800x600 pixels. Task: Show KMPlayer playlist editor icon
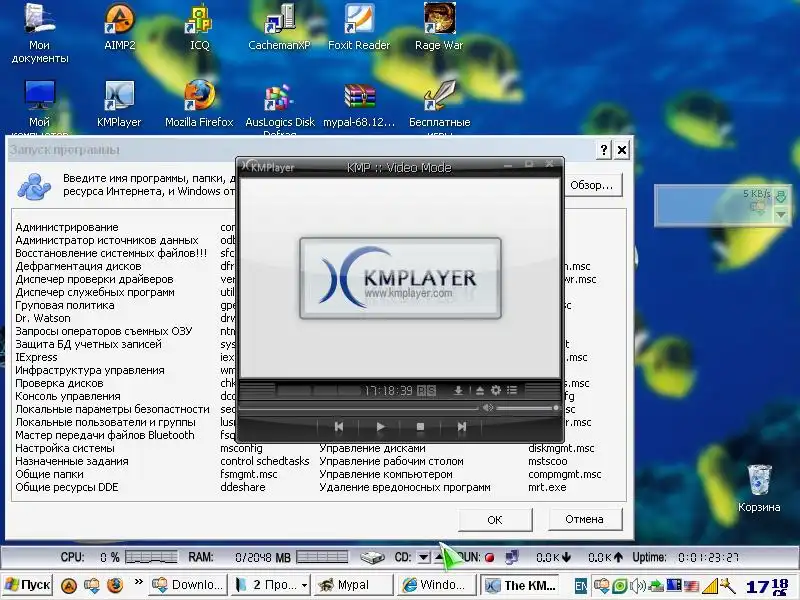[x=512, y=390]
